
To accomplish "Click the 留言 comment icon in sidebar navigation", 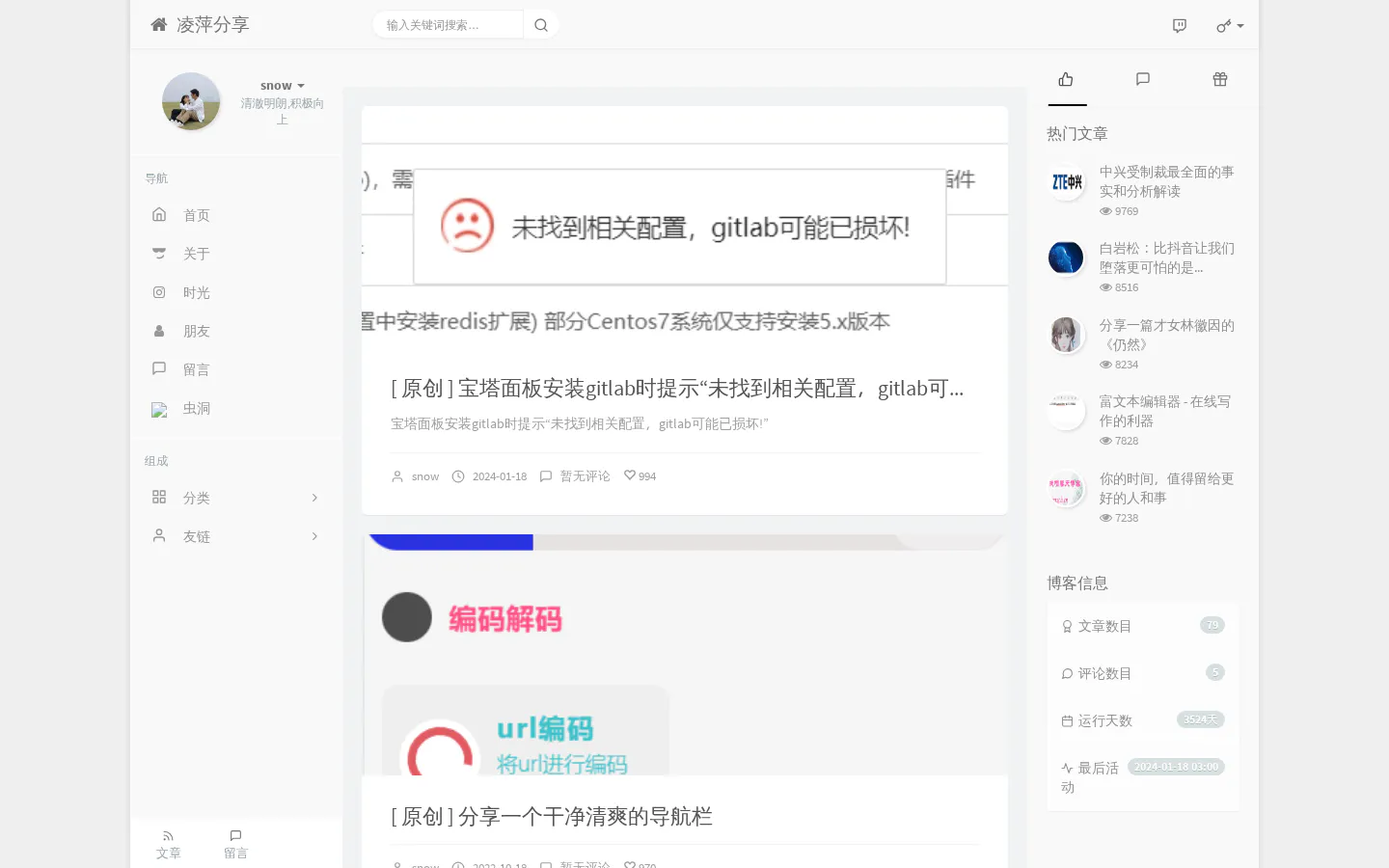I will pos(159,368).
